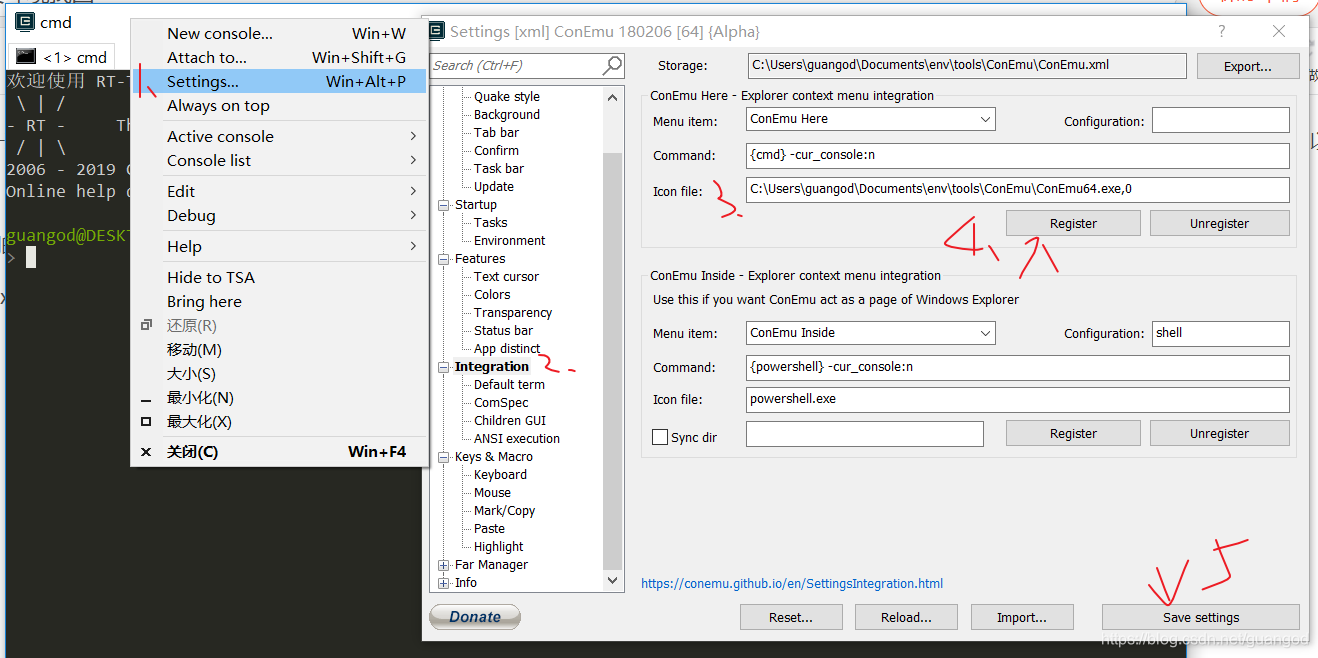Open Settings... from the context menu

279,81
